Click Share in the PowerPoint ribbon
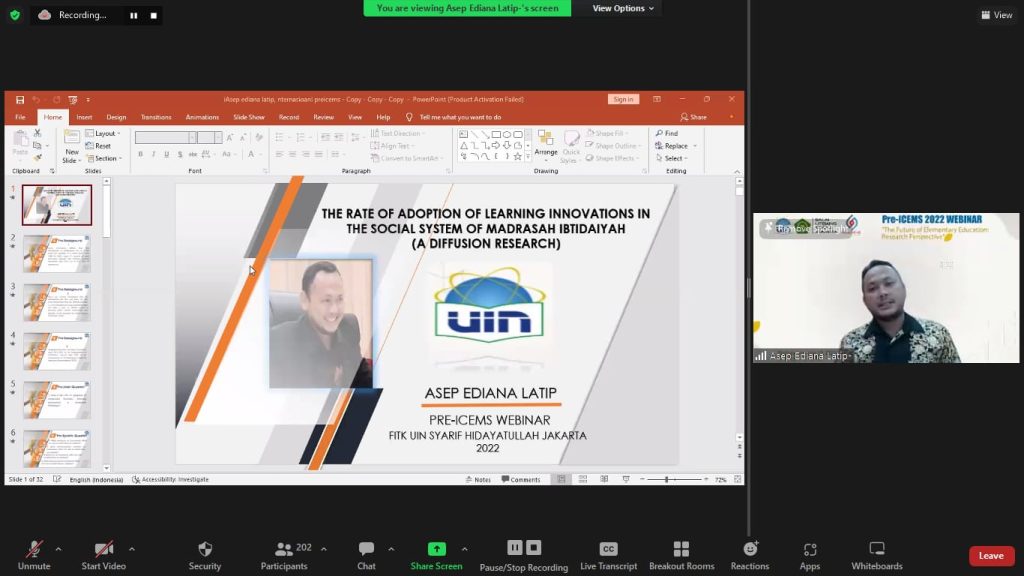1024x576 pixels. pyautogui.click(x=694, y=118)
